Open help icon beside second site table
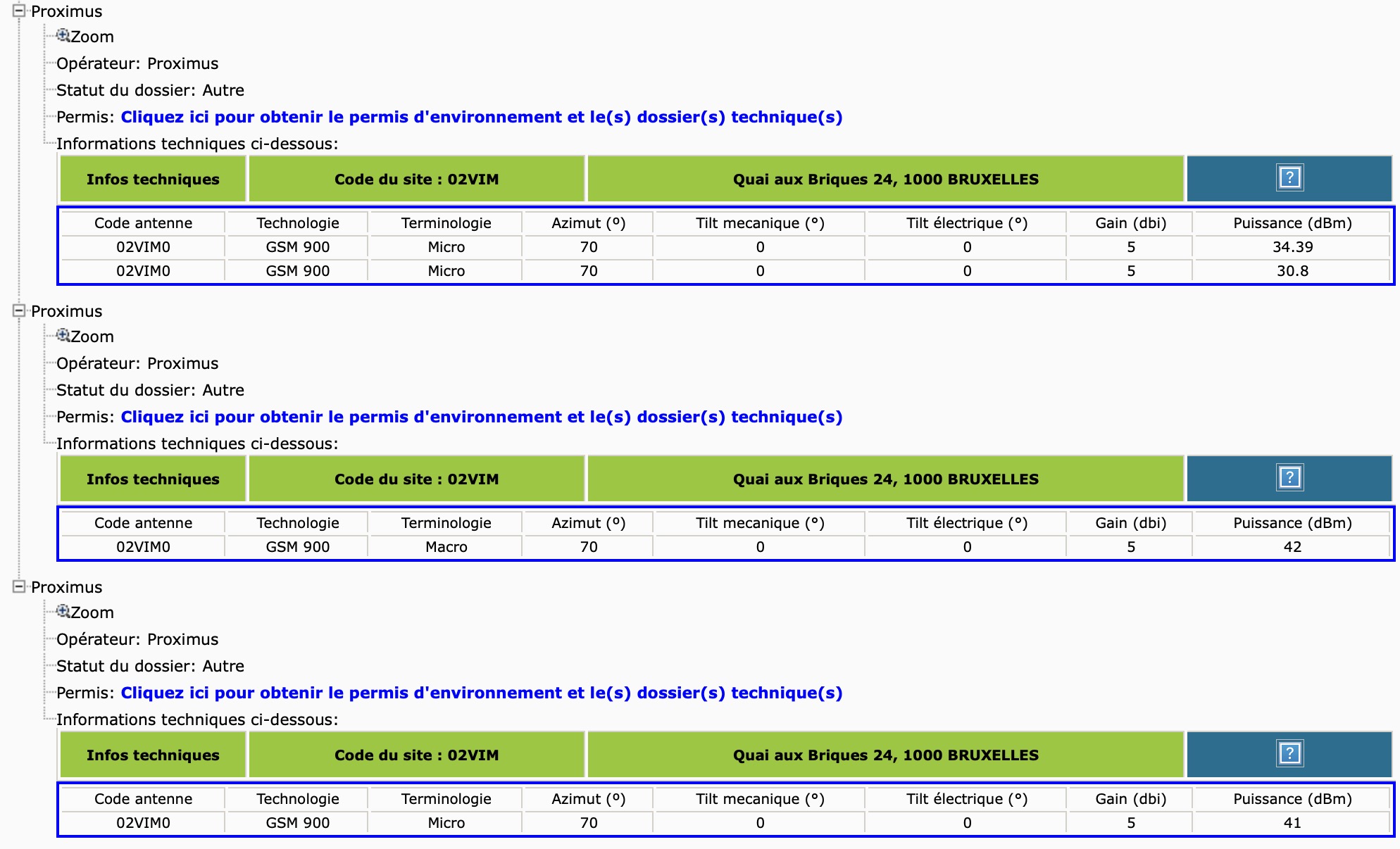Screen dimensions: 1400x849 click(x=1289, y=478)
